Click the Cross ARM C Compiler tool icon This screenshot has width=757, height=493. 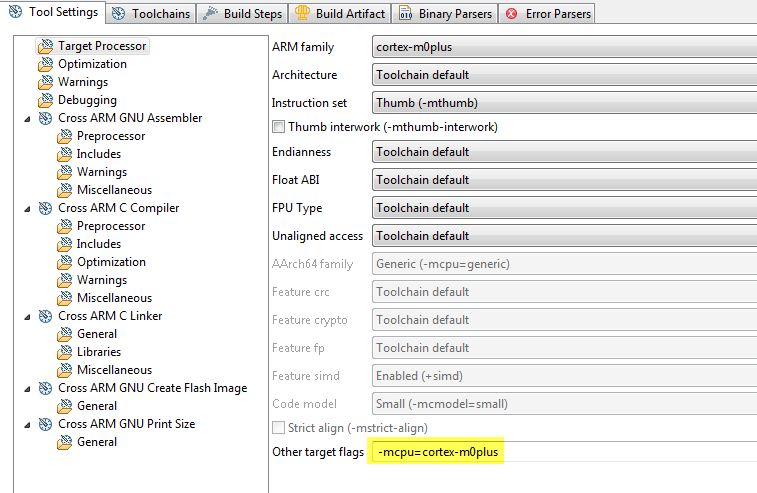[45, 208]
